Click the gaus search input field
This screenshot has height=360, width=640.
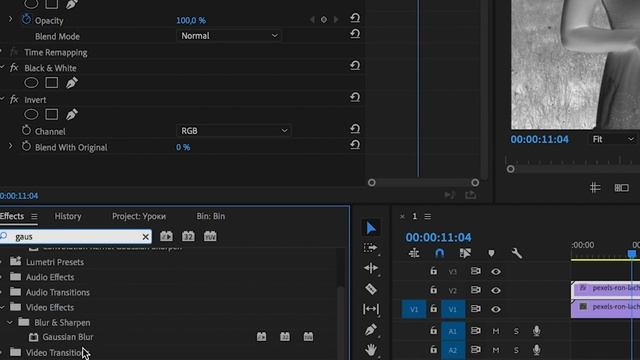tap(76, 236)
